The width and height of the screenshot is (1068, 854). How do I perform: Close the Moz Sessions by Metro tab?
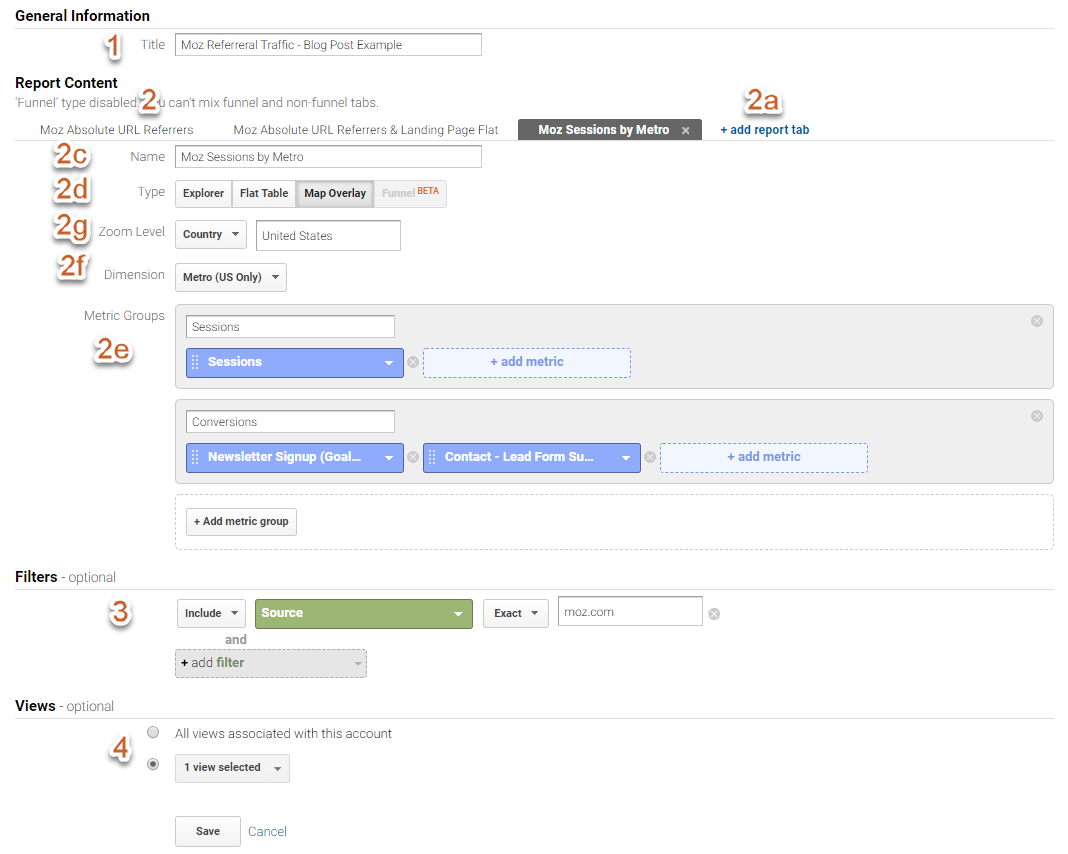point(685,131)
